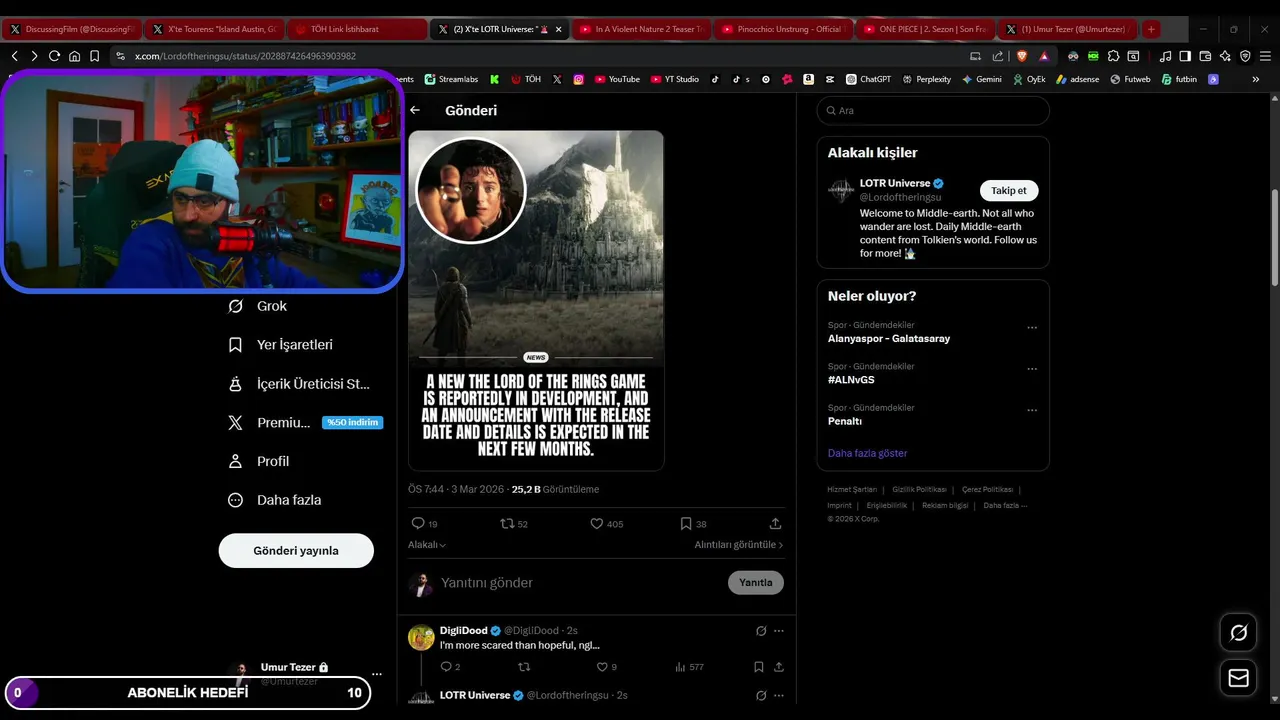Switch to the Pinocchio: Unstrung tab
The width and height of the screenshot is (1280, 720).
(x=783, y=29)
